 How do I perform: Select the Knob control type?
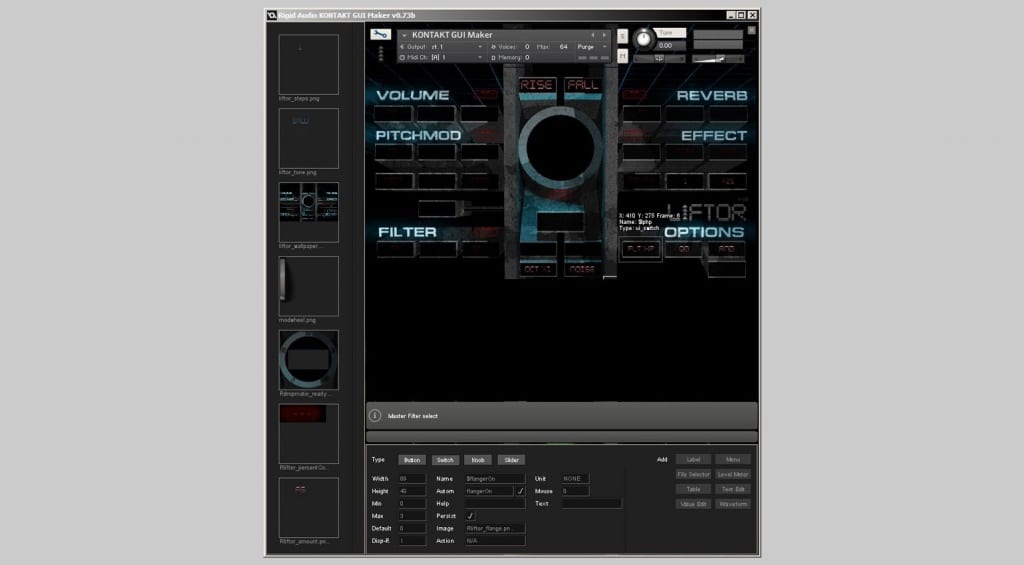tap(478, 460)
